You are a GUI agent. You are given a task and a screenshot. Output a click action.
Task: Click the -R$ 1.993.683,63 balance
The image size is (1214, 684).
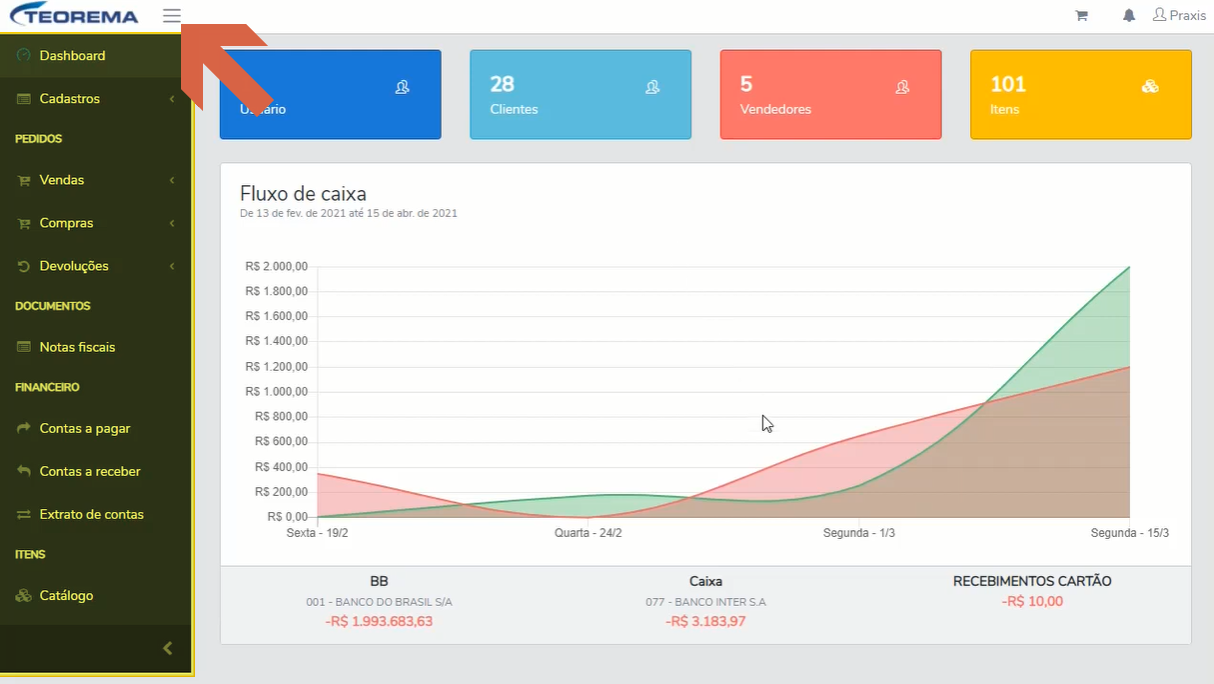coord(379,621)
